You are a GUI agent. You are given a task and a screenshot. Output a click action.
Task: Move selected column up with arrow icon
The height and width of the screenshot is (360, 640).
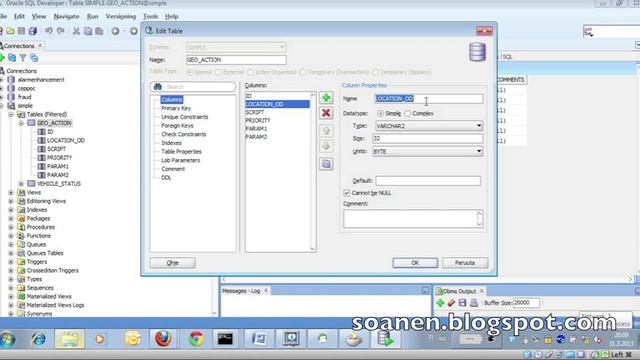(326, 131)
